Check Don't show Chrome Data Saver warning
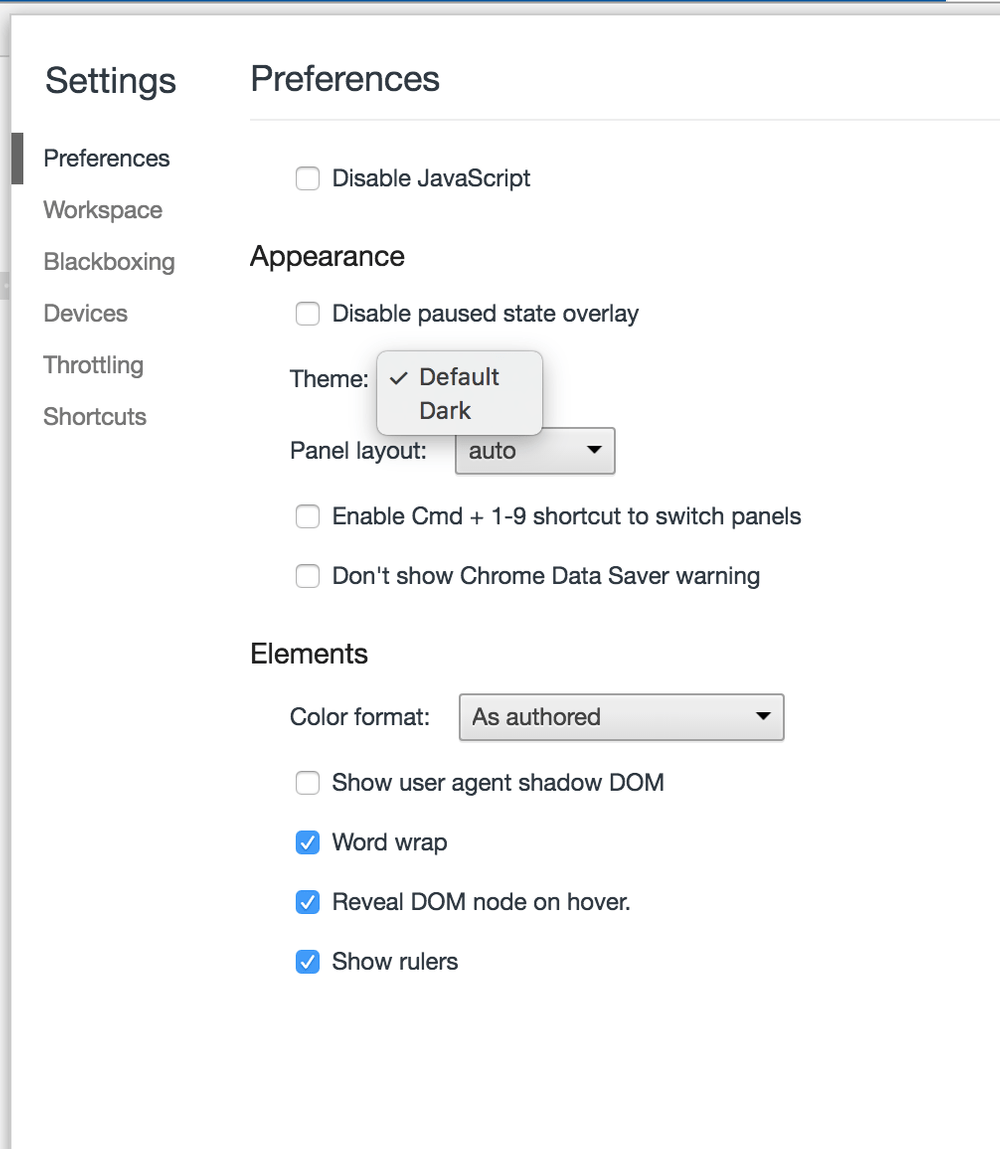 pyautogui.click(x=308, y=576)
